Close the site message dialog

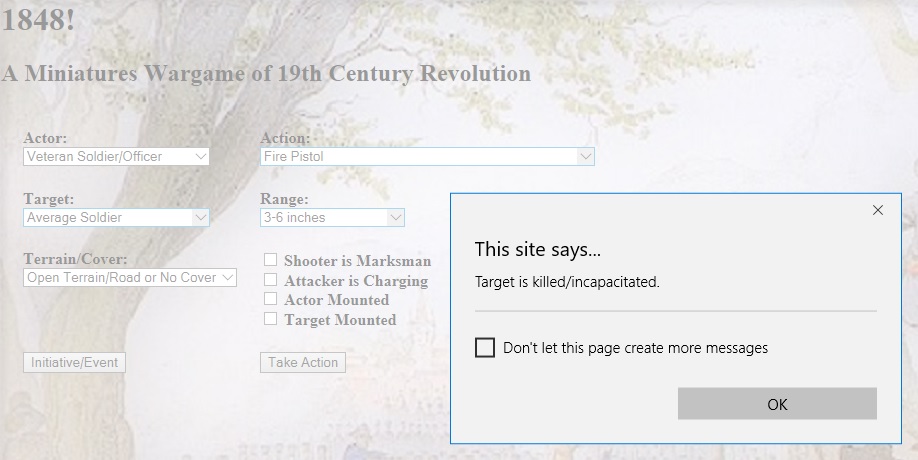coord(877,210)
